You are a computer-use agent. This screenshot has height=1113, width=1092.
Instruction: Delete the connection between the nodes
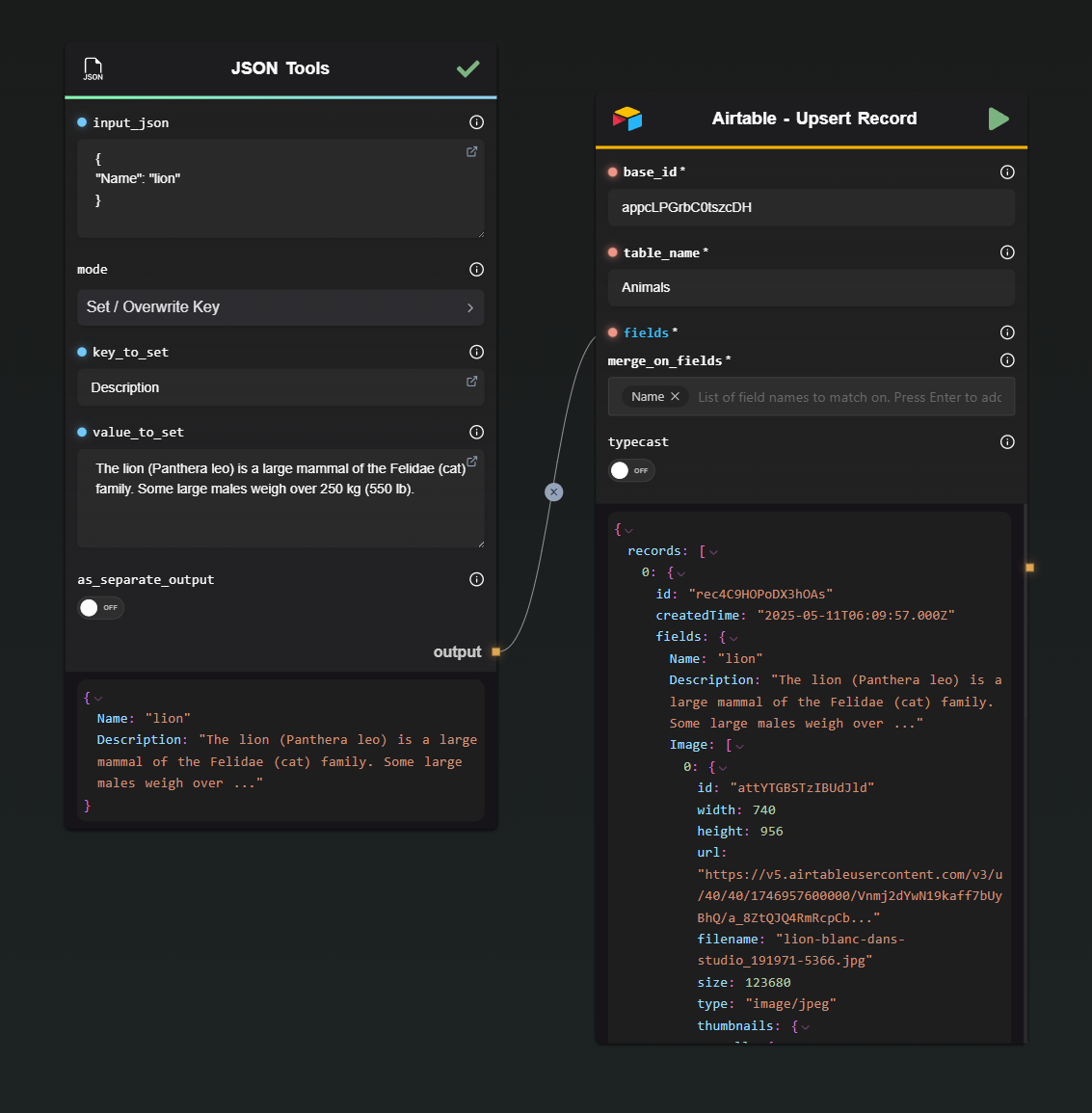coord(554,491)
